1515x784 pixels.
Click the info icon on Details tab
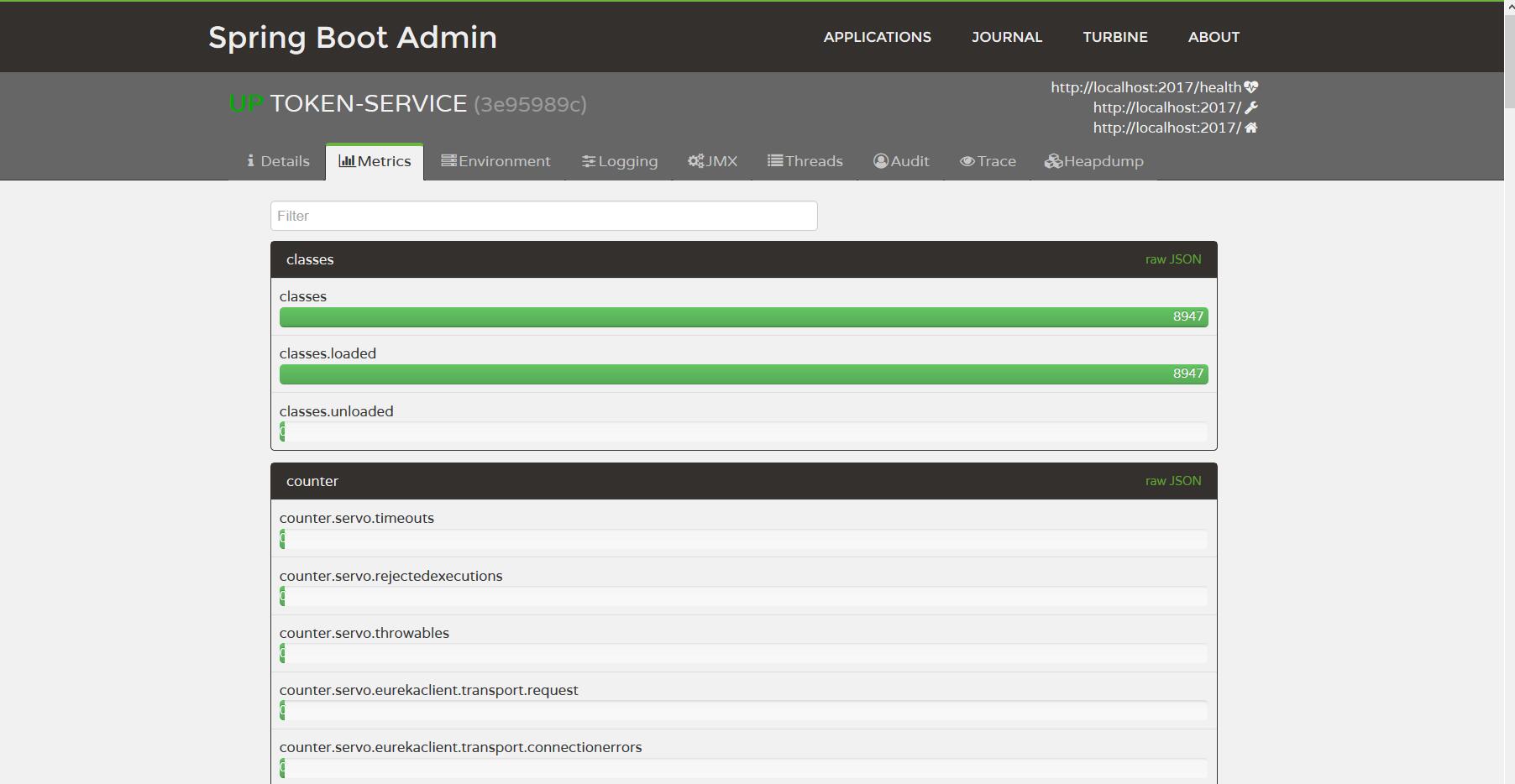[250, 160]
